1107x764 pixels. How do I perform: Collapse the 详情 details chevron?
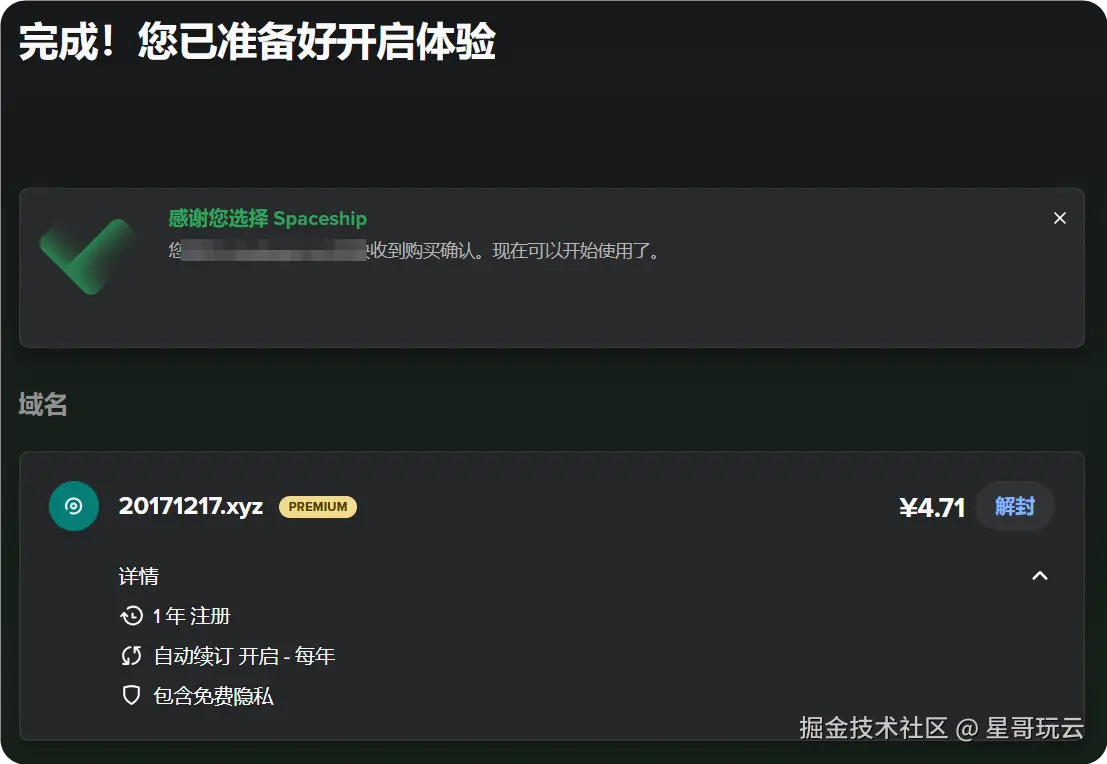[x=1039, y=575]
